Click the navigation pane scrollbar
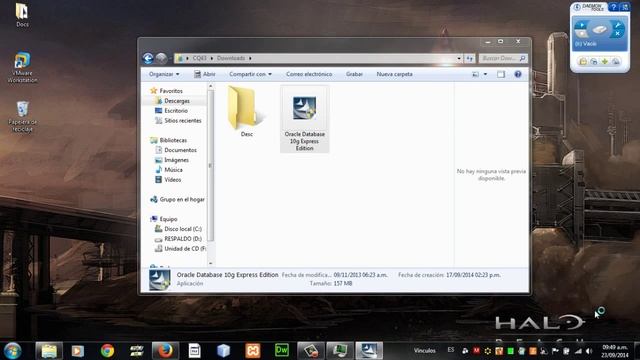 pyautogui.click(x=211, y=165)
